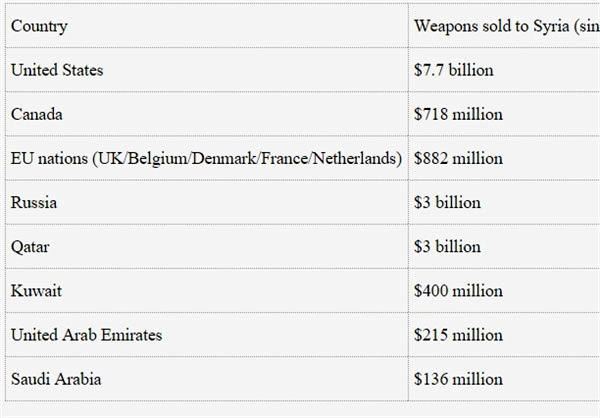Select the $882 million cell
600x418 pixels.
pyautogui.click(x=458, y=159)
